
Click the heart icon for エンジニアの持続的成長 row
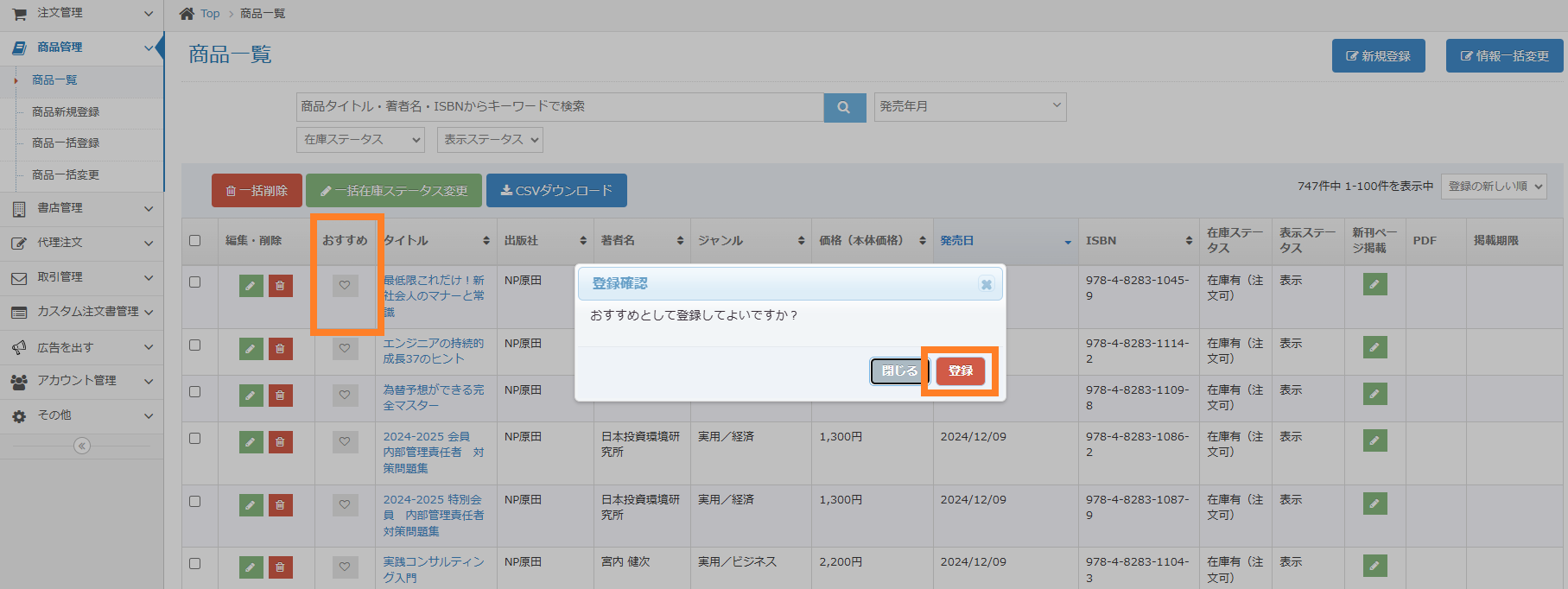click(x=345, y=348)
